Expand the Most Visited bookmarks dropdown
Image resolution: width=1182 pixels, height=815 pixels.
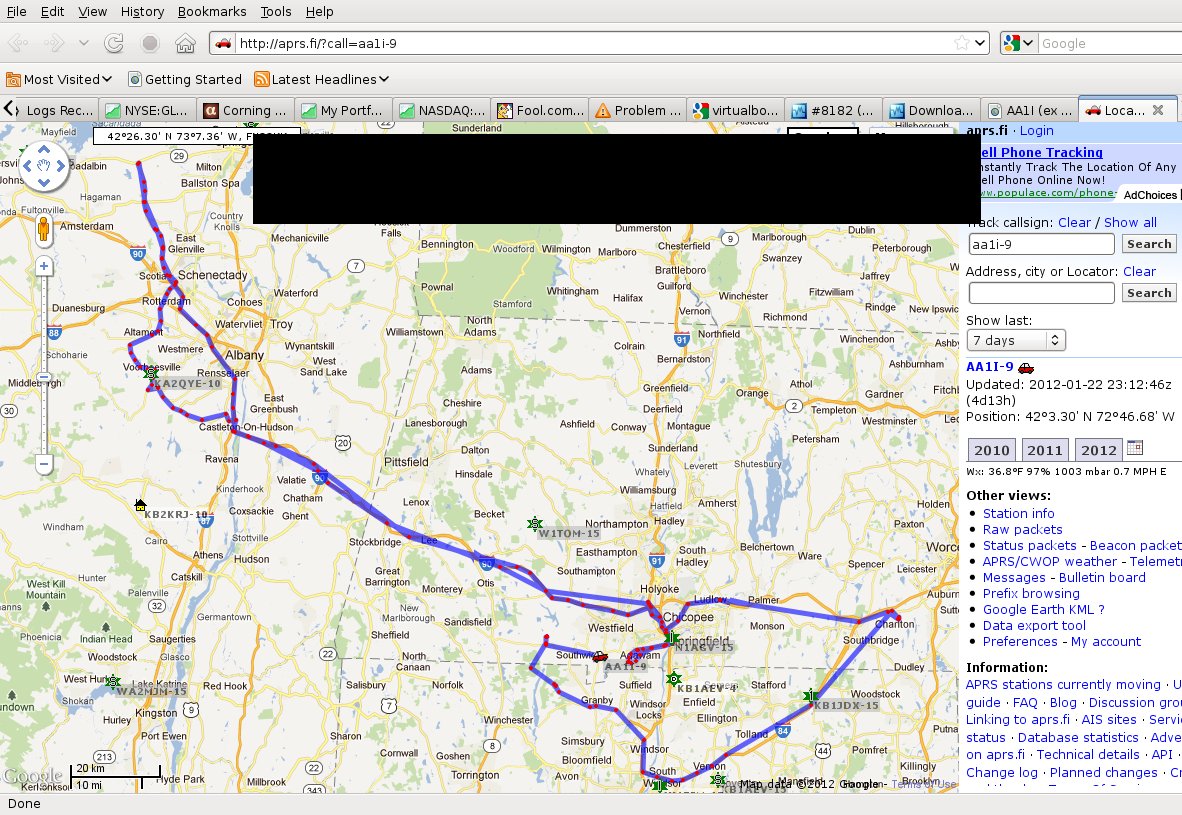pyautogui.click(x=60, y=79)
